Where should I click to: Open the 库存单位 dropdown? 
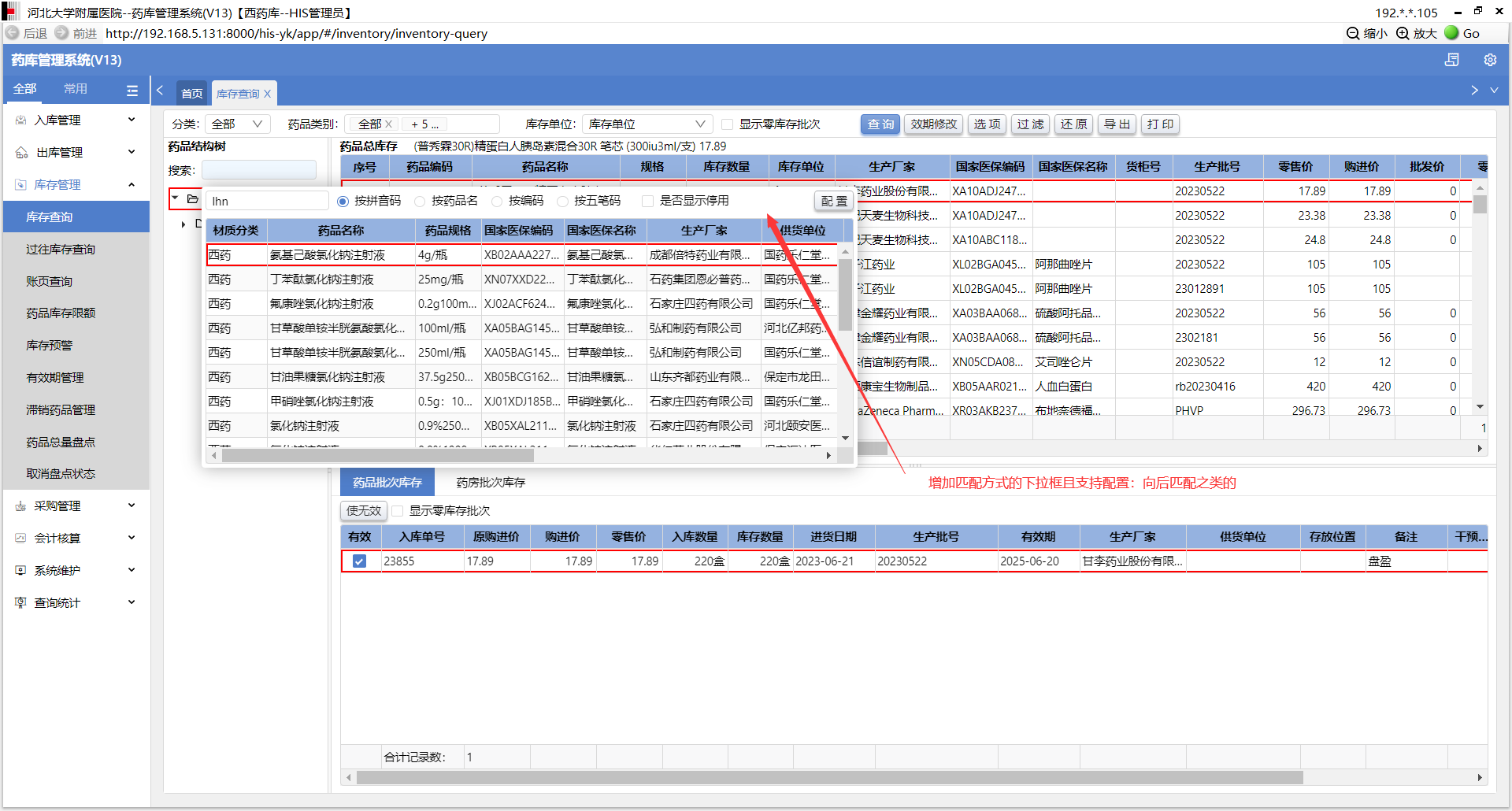click(x=647, y=124)
